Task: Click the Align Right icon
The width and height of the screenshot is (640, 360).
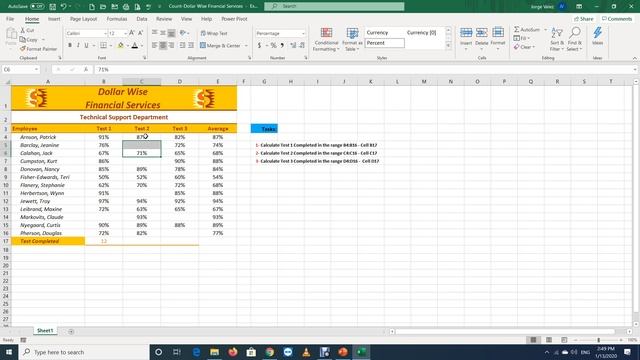Action: click(x=171, y=45)
